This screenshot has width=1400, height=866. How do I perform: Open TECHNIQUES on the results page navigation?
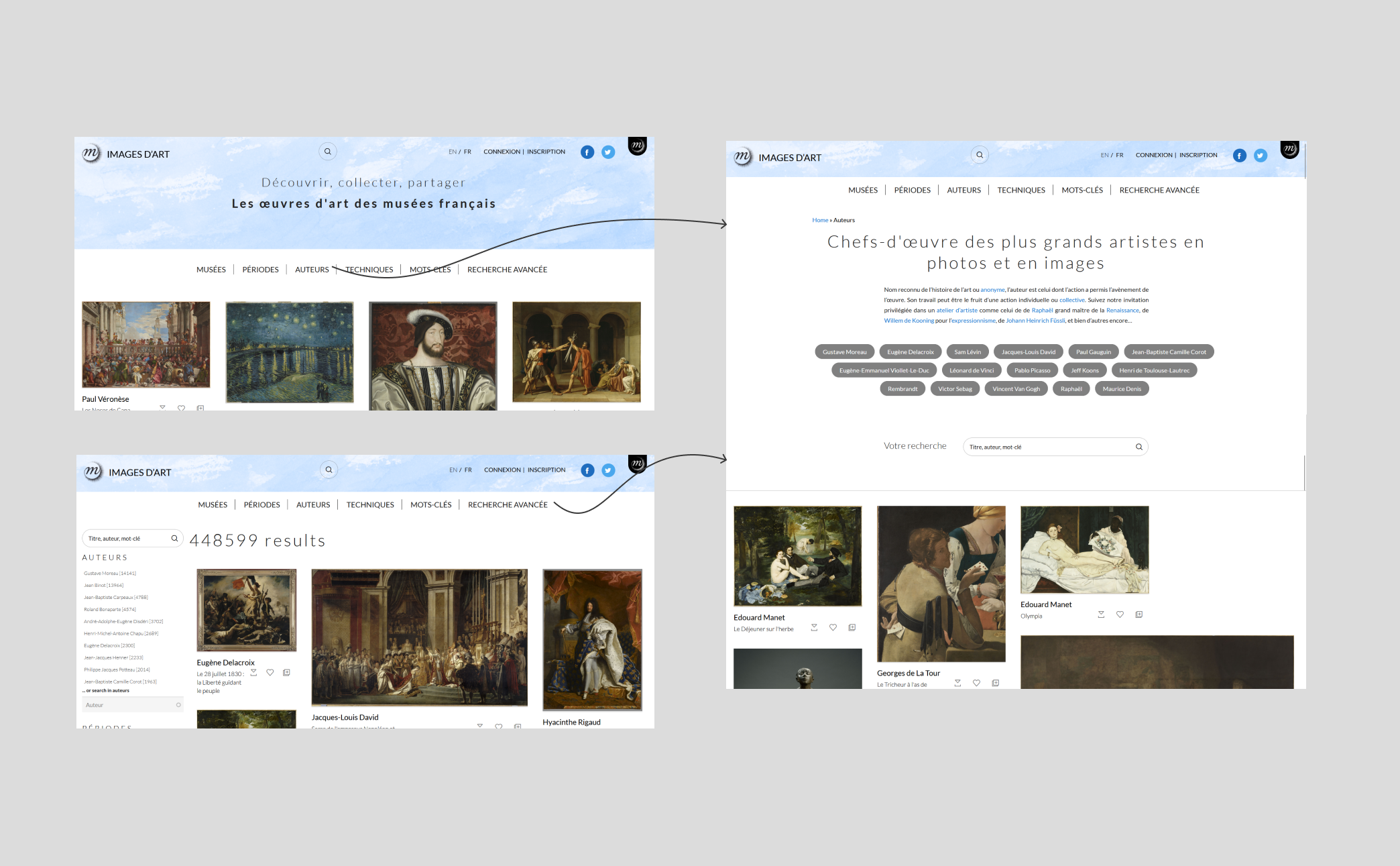tap(370, 504)
